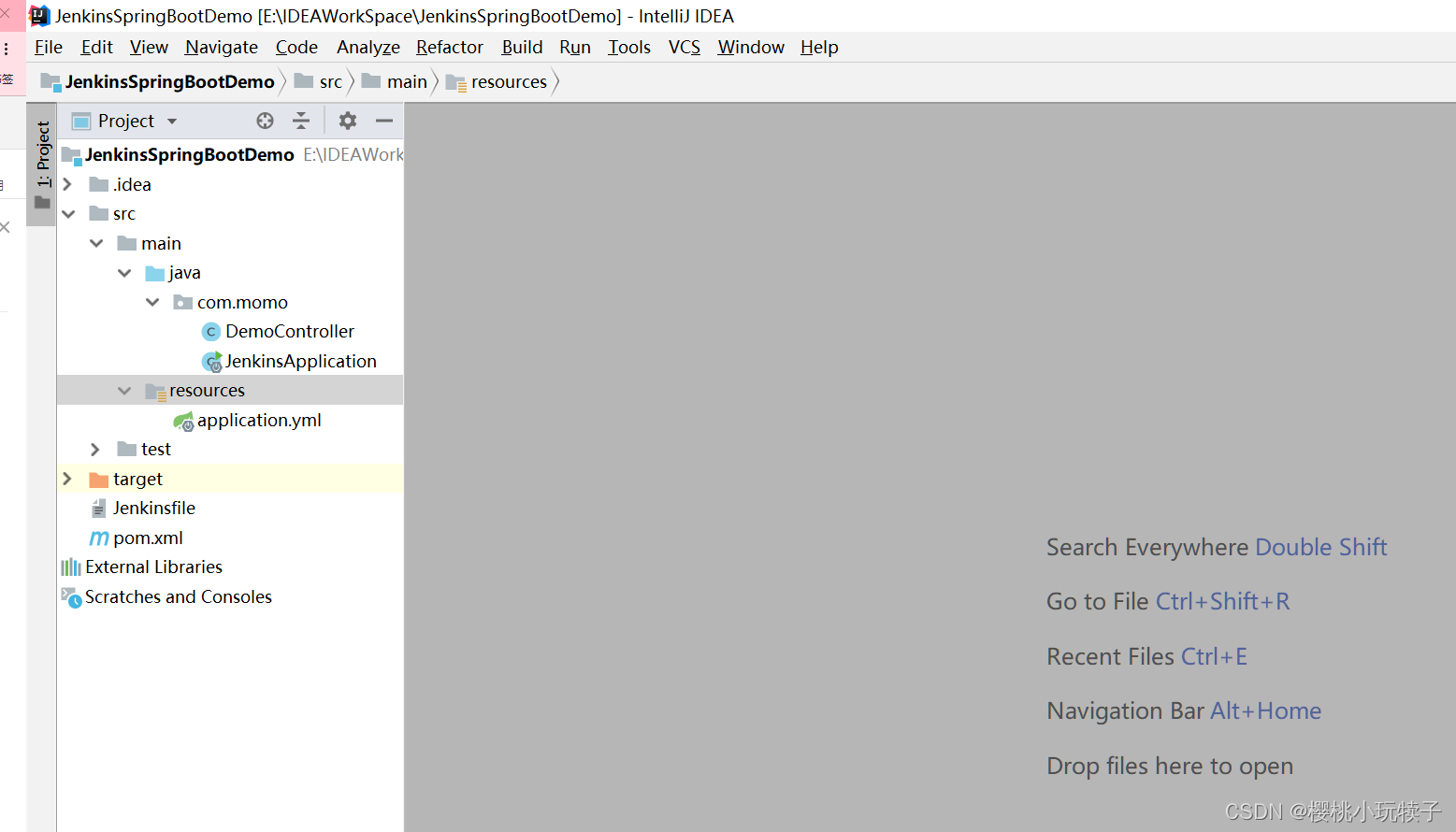This screenshot has width=1456, height=832.
Task: Select Scratches and Consoles node
Action: coord(179,597)
